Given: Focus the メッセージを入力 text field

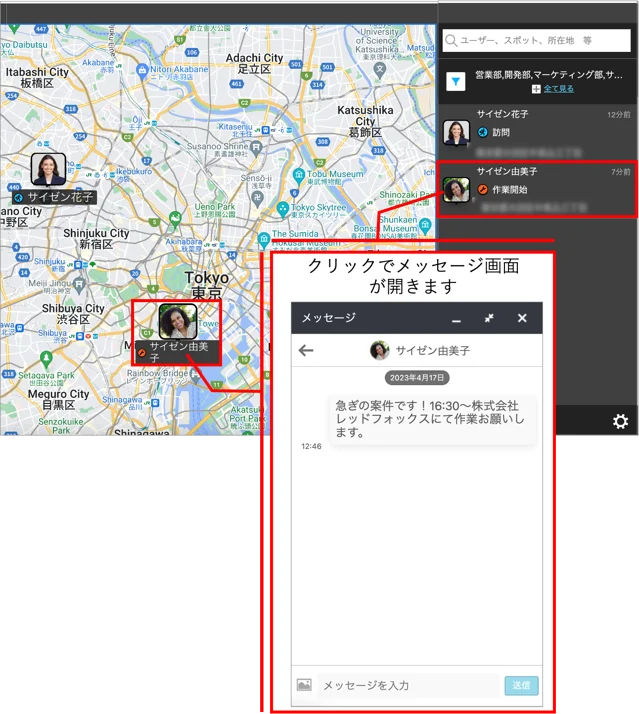Looking at the screenshot, I should point(408,685).
